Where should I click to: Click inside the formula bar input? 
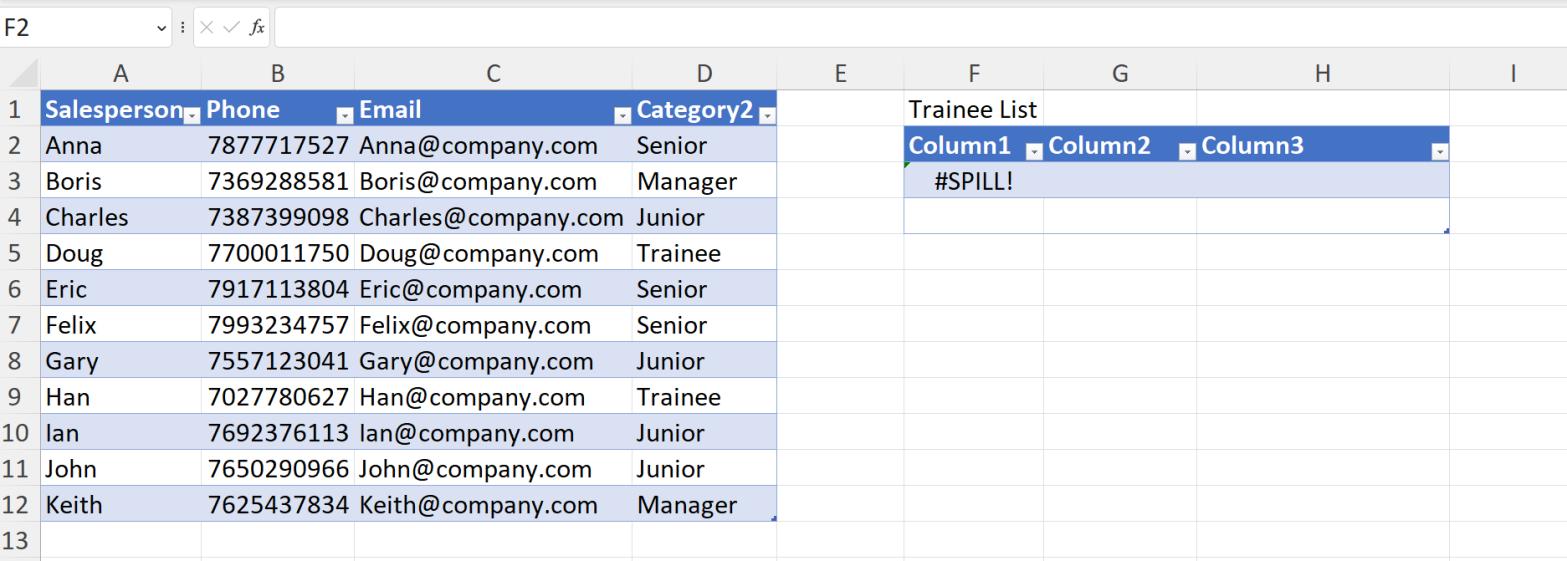[920, 28]
